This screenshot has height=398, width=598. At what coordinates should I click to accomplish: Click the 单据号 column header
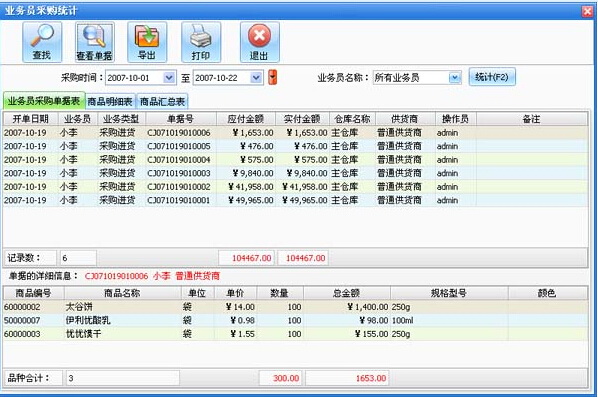(x=181, y=119)
